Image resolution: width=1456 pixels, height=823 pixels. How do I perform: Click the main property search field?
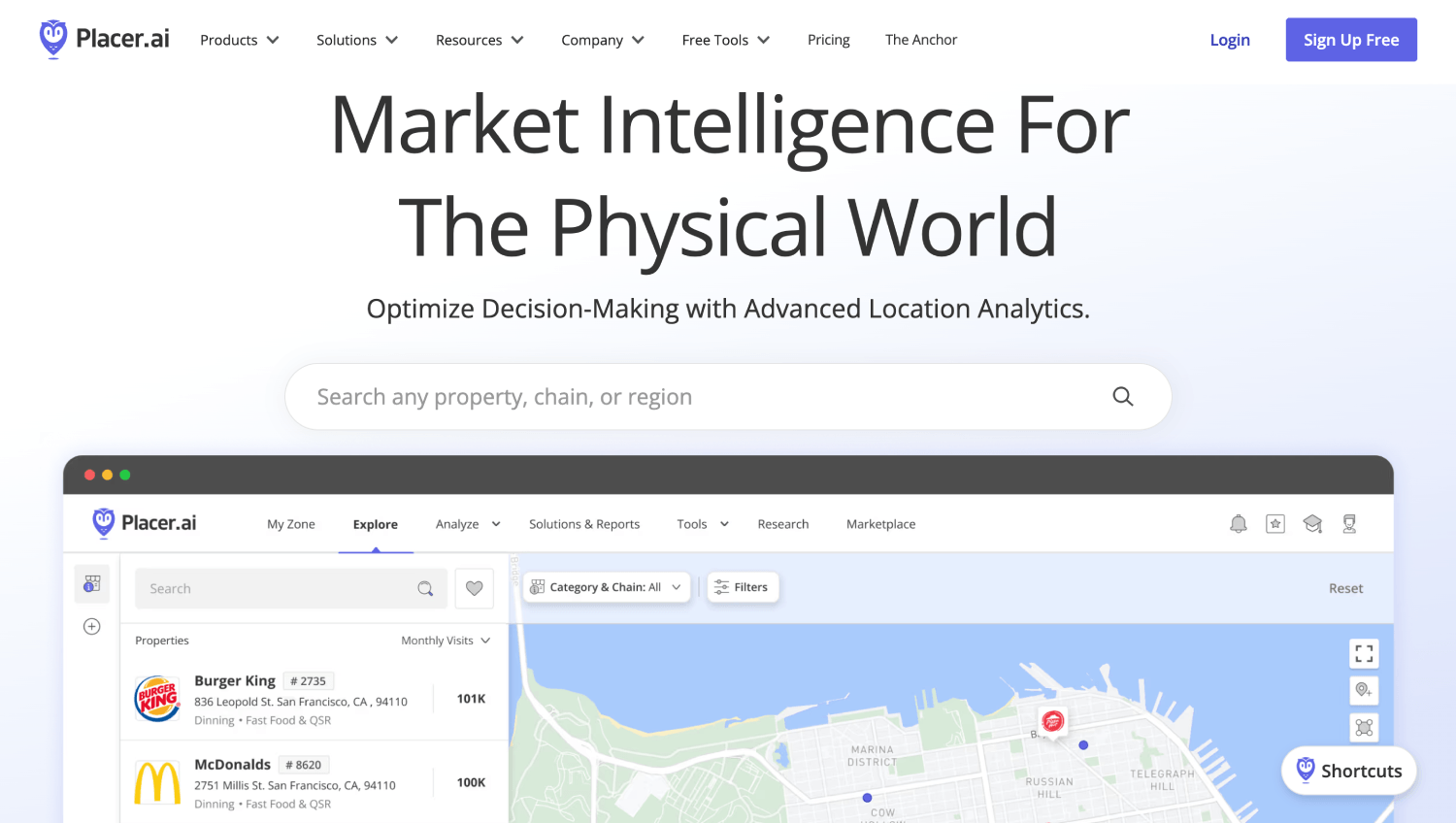tap(728, 397)
